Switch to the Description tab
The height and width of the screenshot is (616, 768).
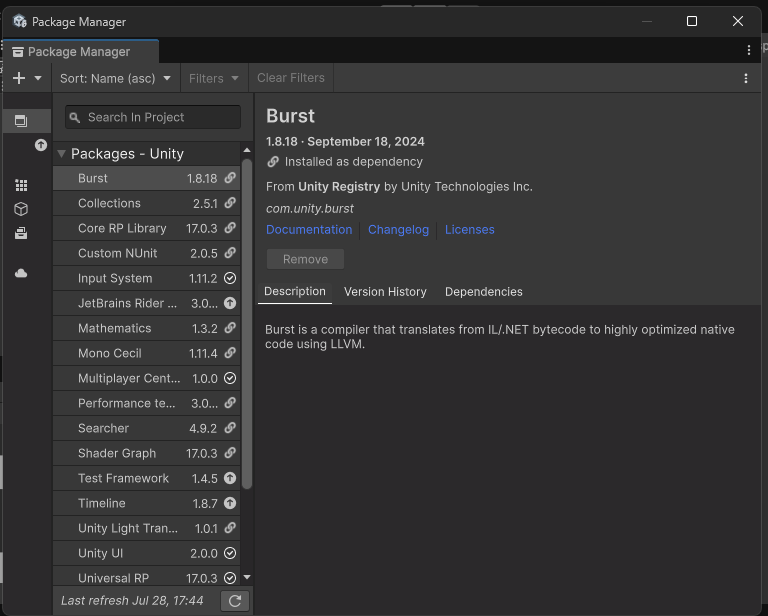pos(295,292)
